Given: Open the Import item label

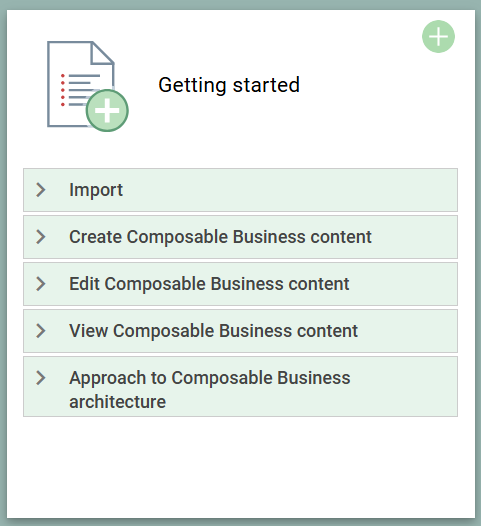Looking at the screenshot, I should click(x=96, y=190).
